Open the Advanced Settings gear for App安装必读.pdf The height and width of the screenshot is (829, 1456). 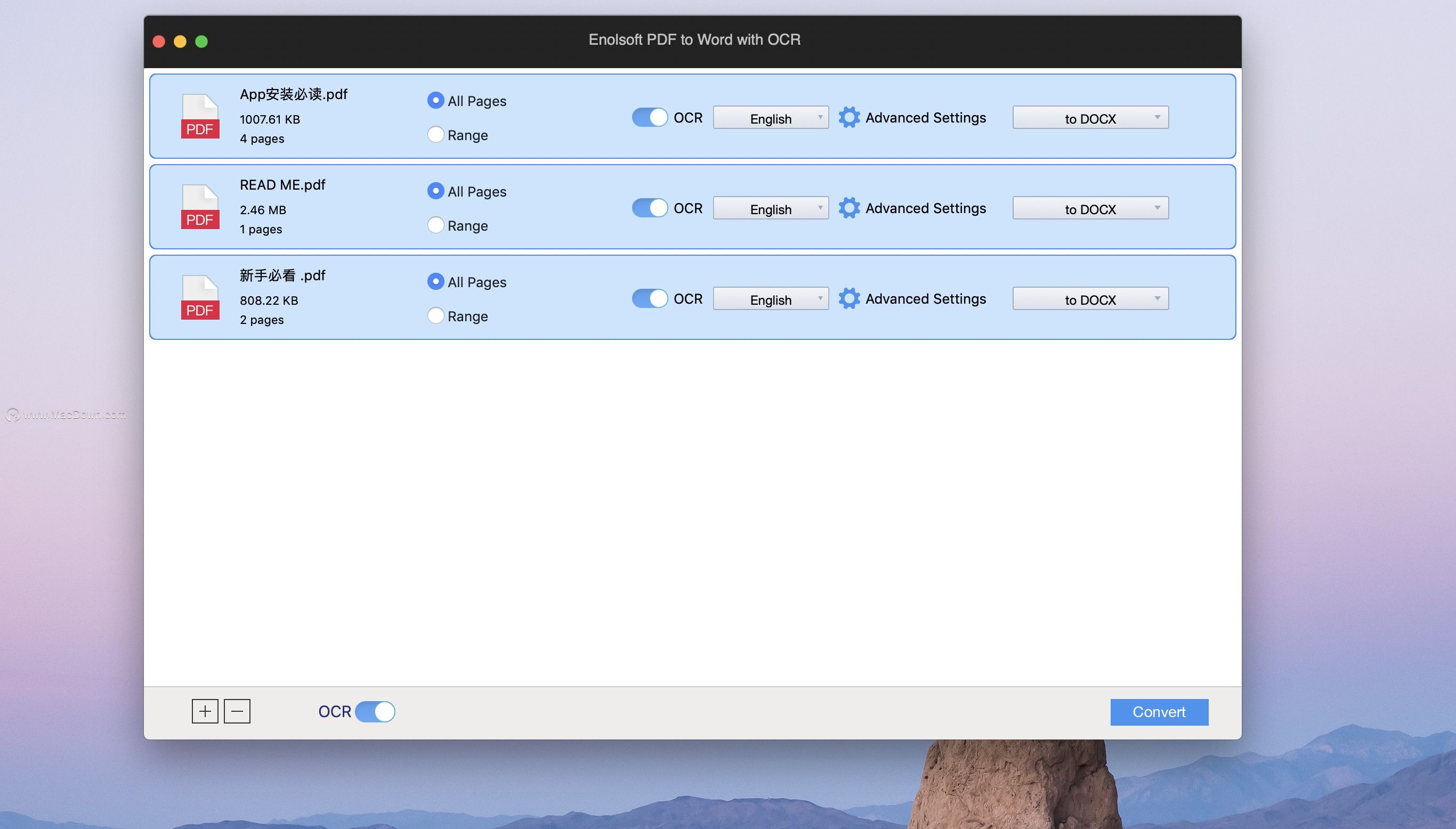(849, 117)
